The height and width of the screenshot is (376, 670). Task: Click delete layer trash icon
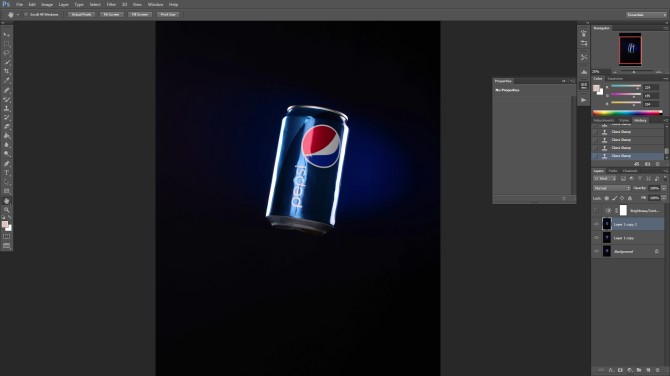(657, 370)
